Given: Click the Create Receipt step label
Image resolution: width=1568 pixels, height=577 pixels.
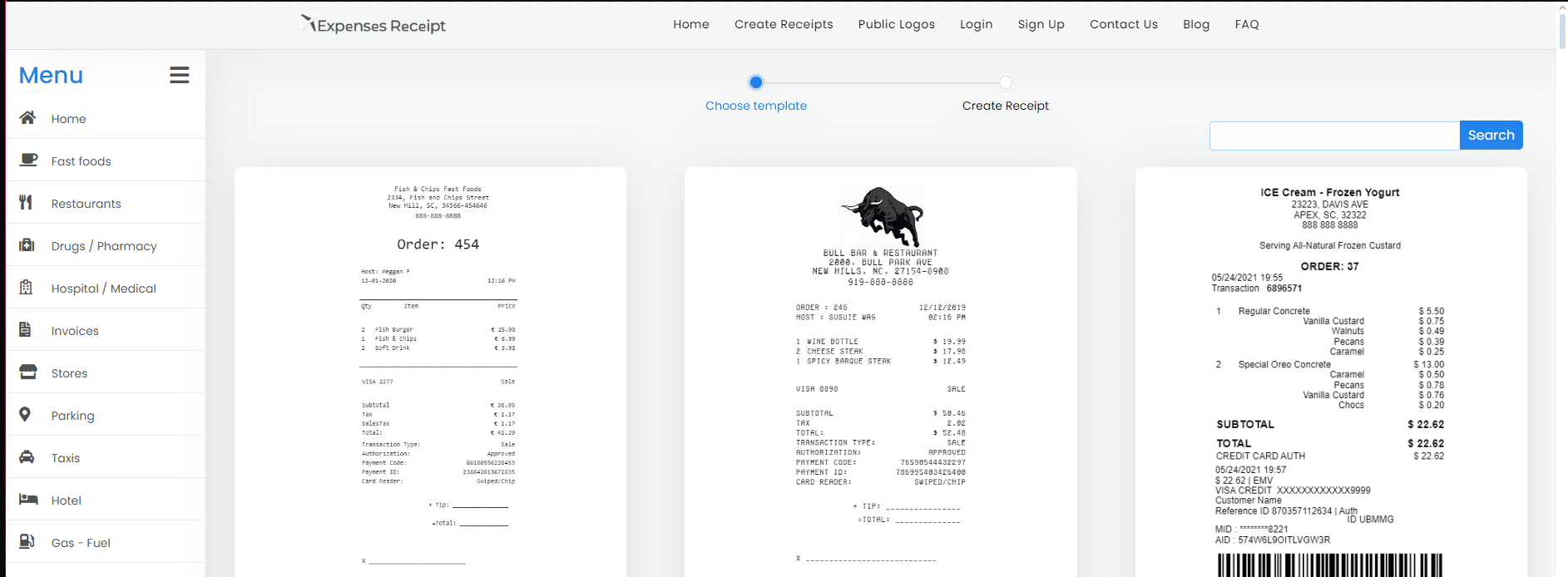Looking at the screenshot, I should click(x=1006, y=106).
